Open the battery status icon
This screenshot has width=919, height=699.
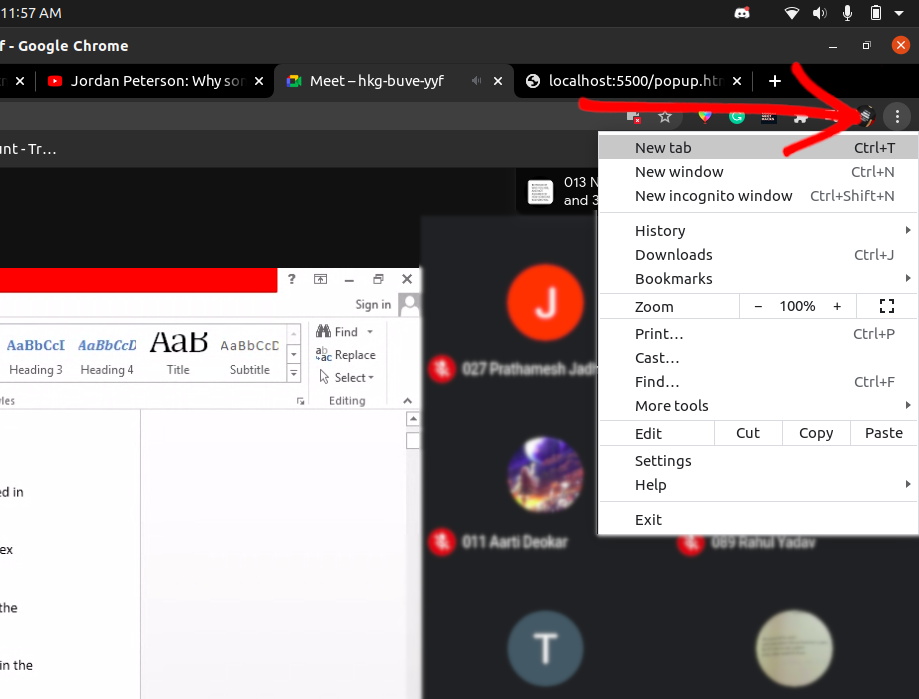[x=876, y=13]
